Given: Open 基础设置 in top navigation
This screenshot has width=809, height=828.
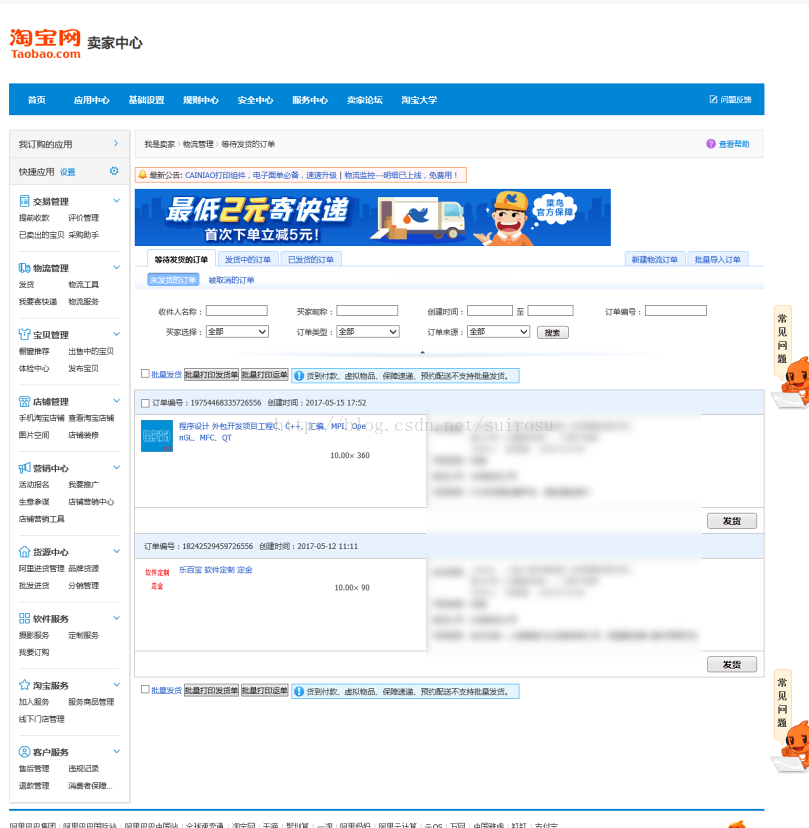Looking at the screenshot, I should 146,100.
